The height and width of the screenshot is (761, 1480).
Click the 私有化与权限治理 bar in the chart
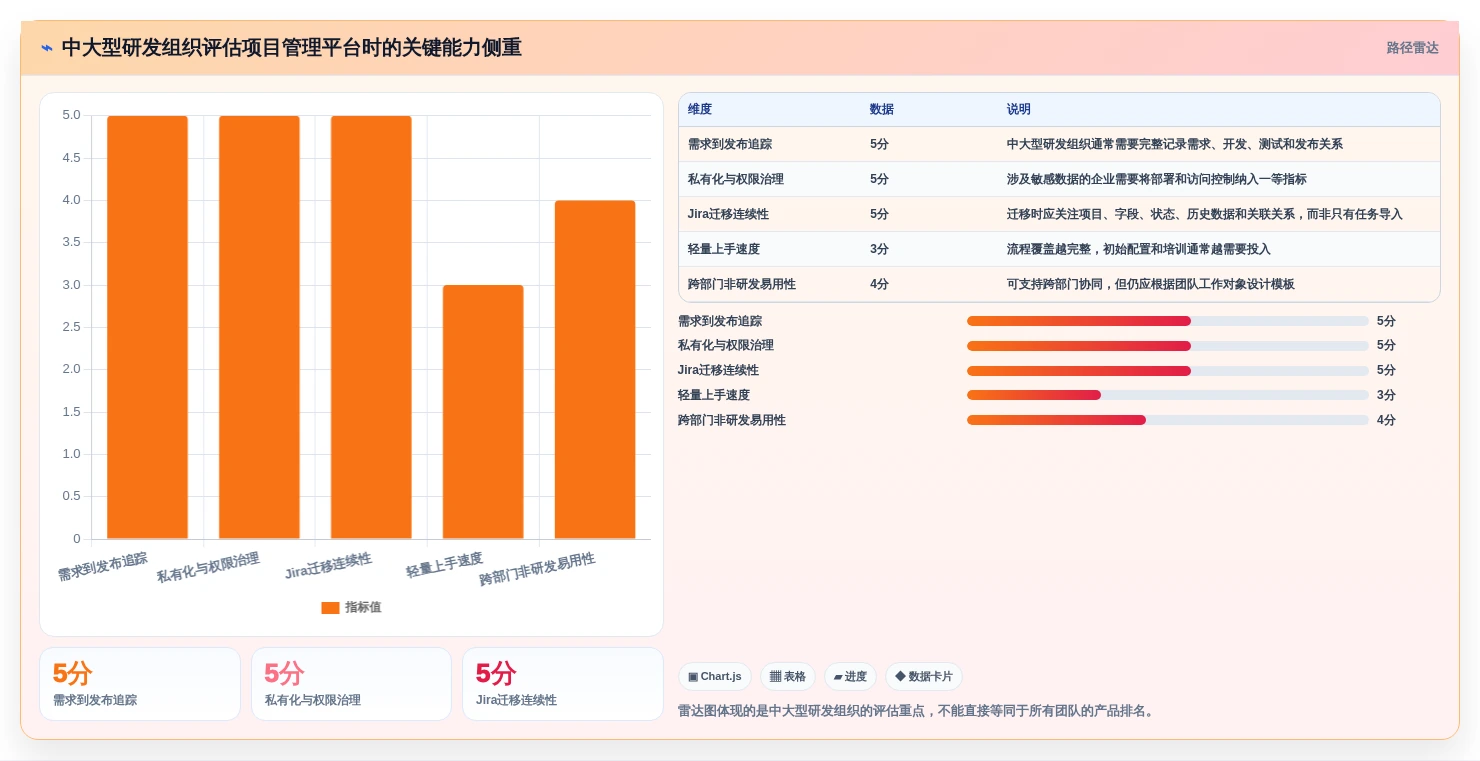[x=259, y=327]
